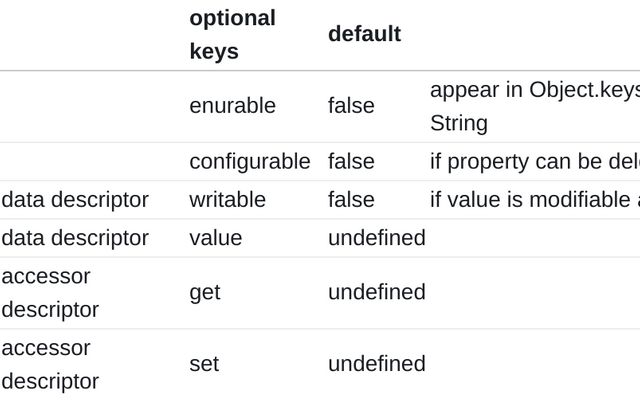The image size is (640, 400).
Task: Click "accessor descriptor" in the set row
Action: (x=51, y=364)
